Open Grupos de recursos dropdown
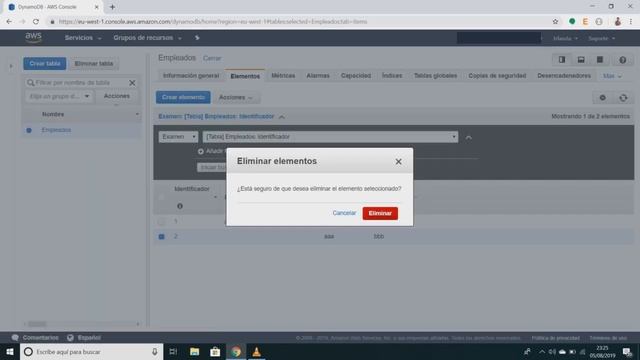 [147, 38]
